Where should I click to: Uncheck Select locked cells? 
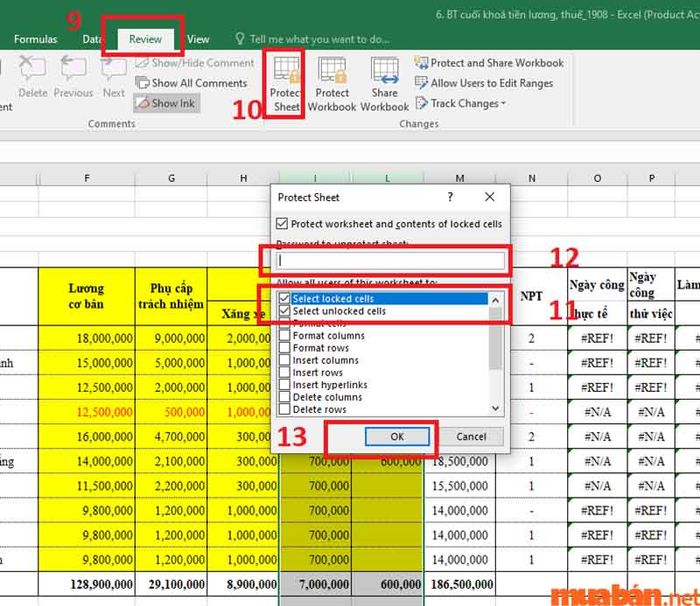284,298
